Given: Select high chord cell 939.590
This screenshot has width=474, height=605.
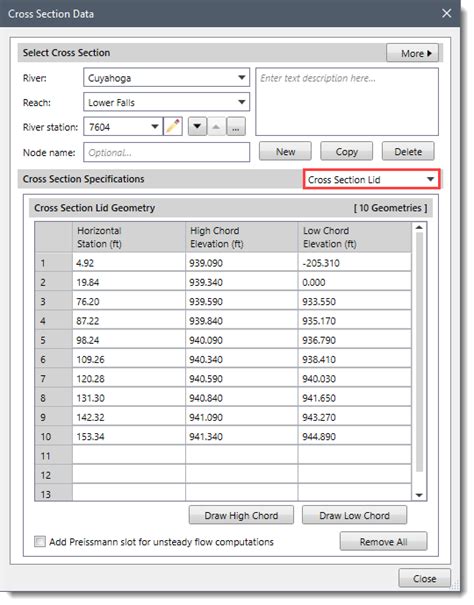Looking at the screenshot, I should pyautogui.click(x=242, y=301).
